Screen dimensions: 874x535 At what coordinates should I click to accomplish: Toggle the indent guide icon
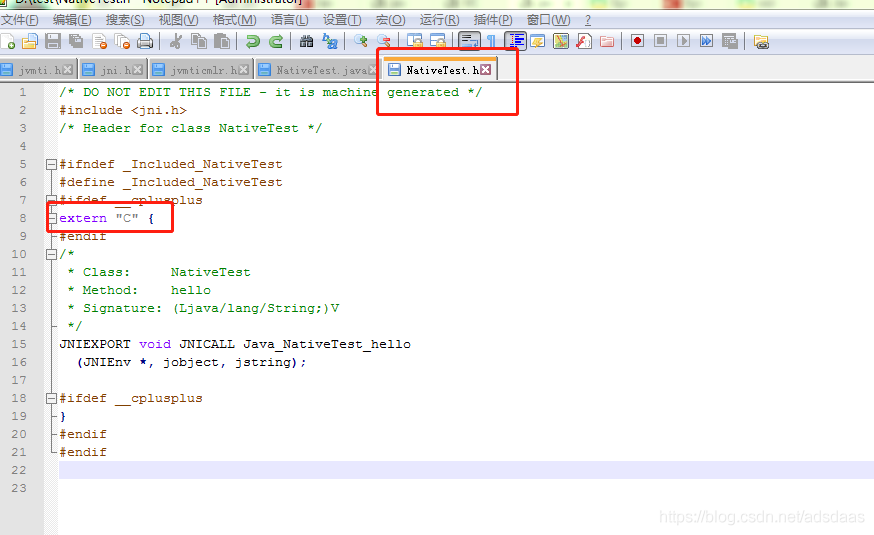(515, 41)
